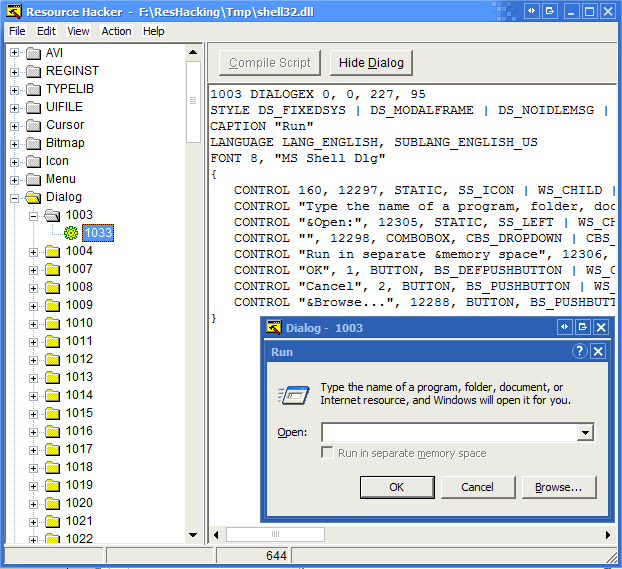Click the left-right arrows button in main title bar

531,11
